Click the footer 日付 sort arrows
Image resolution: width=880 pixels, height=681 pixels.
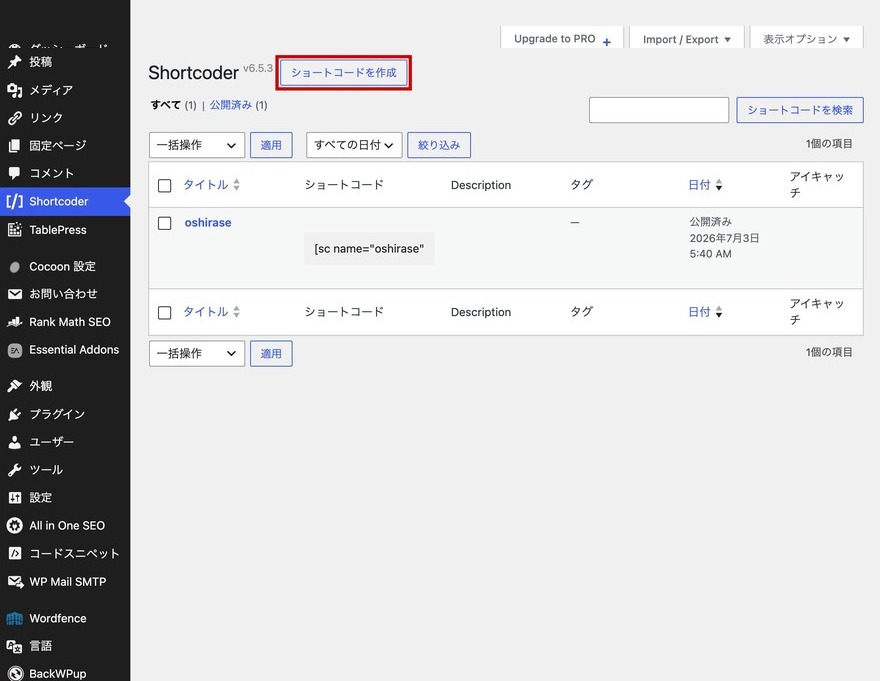pyautogui.click(x=719, y=312)
